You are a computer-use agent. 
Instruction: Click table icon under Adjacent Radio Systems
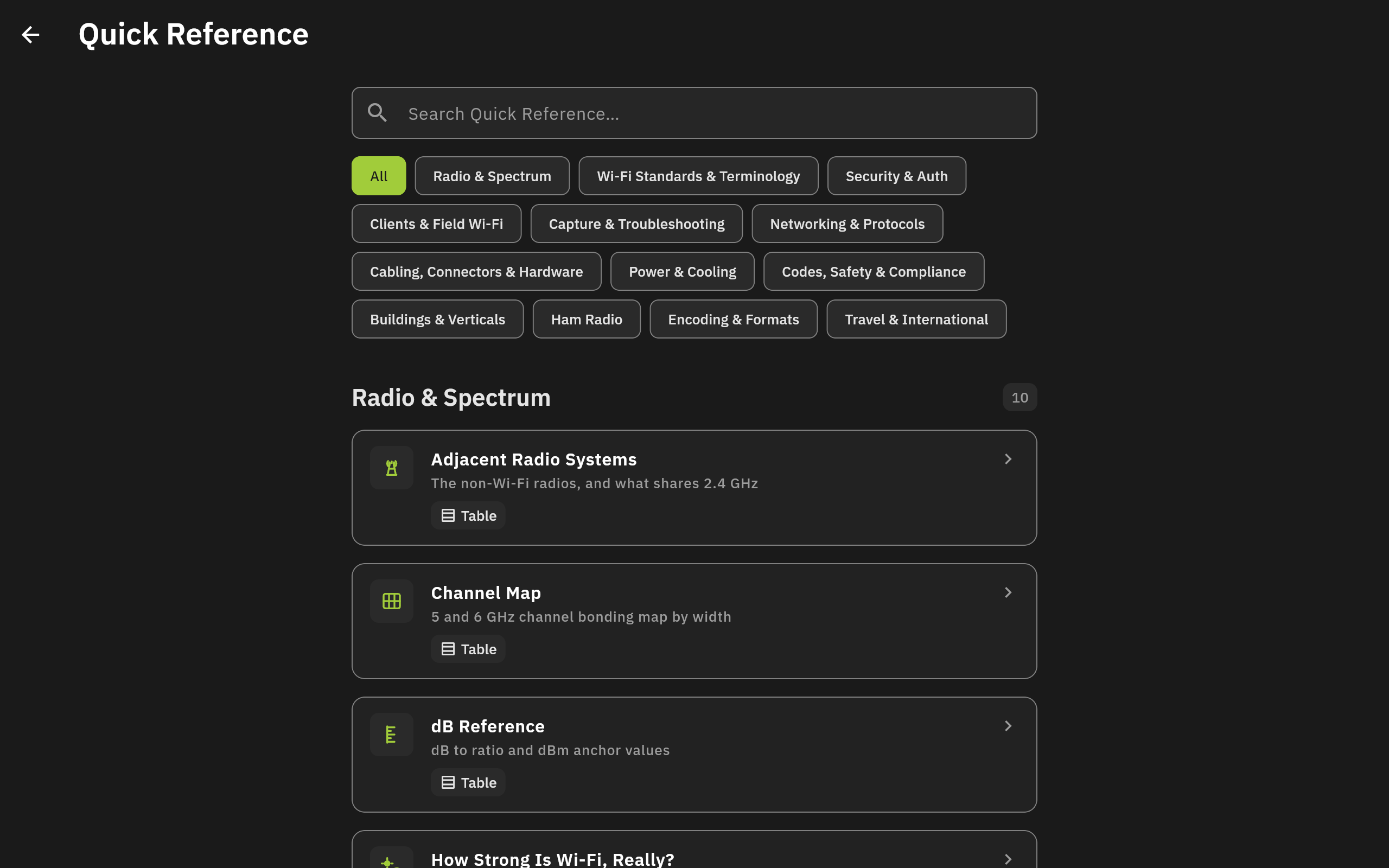448,515
